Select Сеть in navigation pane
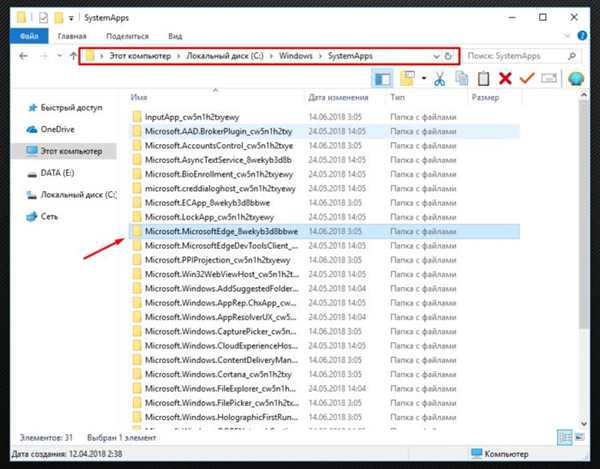This screenshot has width=600, height=469. (x=42, y=217)
